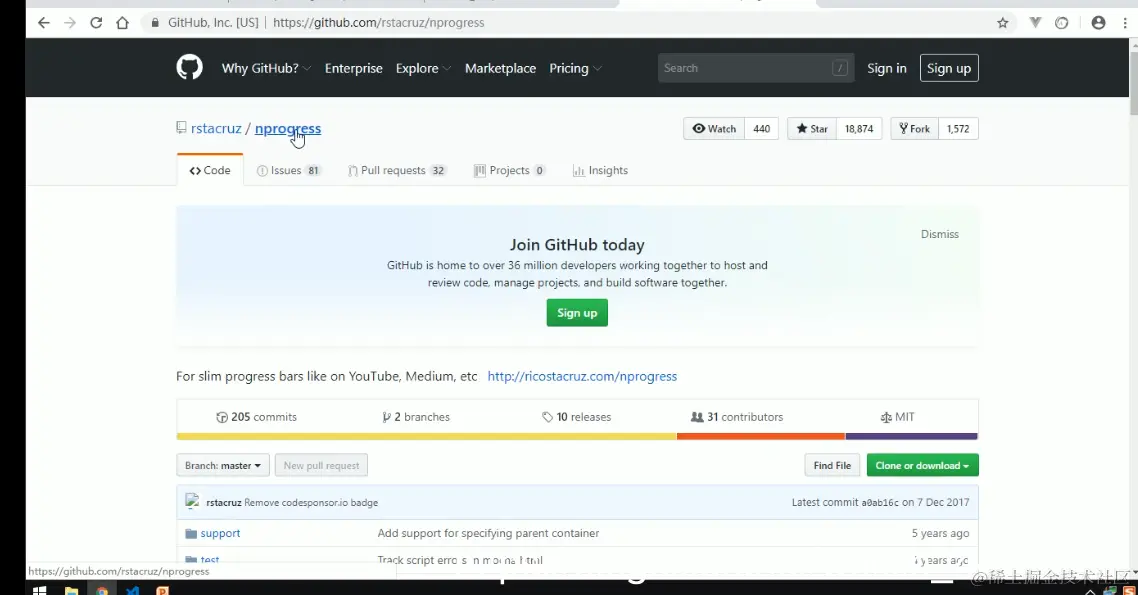Open the browser home page icon
Viewport: 1138px width, 595px height.
click(122, 22)
